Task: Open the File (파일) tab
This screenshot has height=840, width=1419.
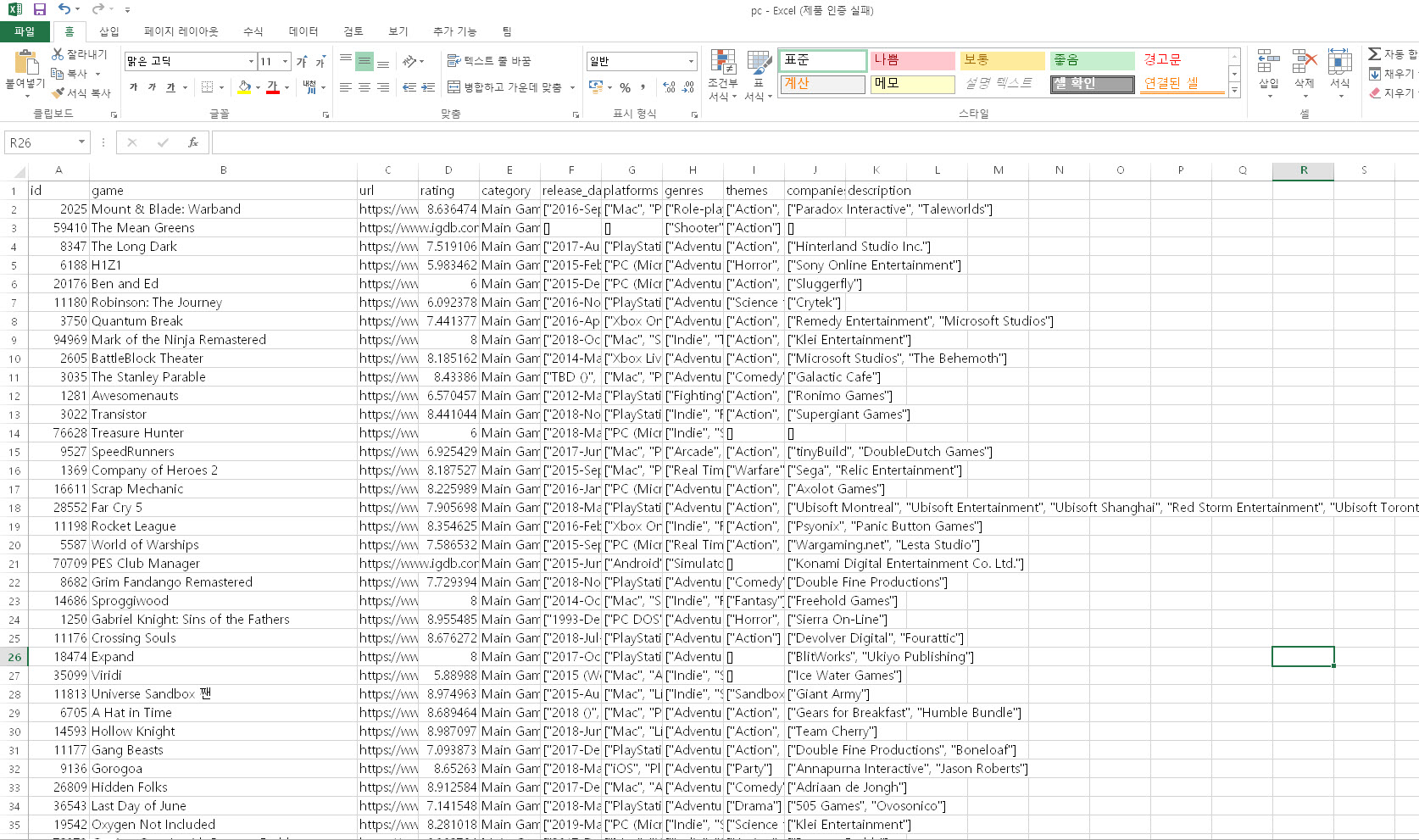Action: (25, 31)
